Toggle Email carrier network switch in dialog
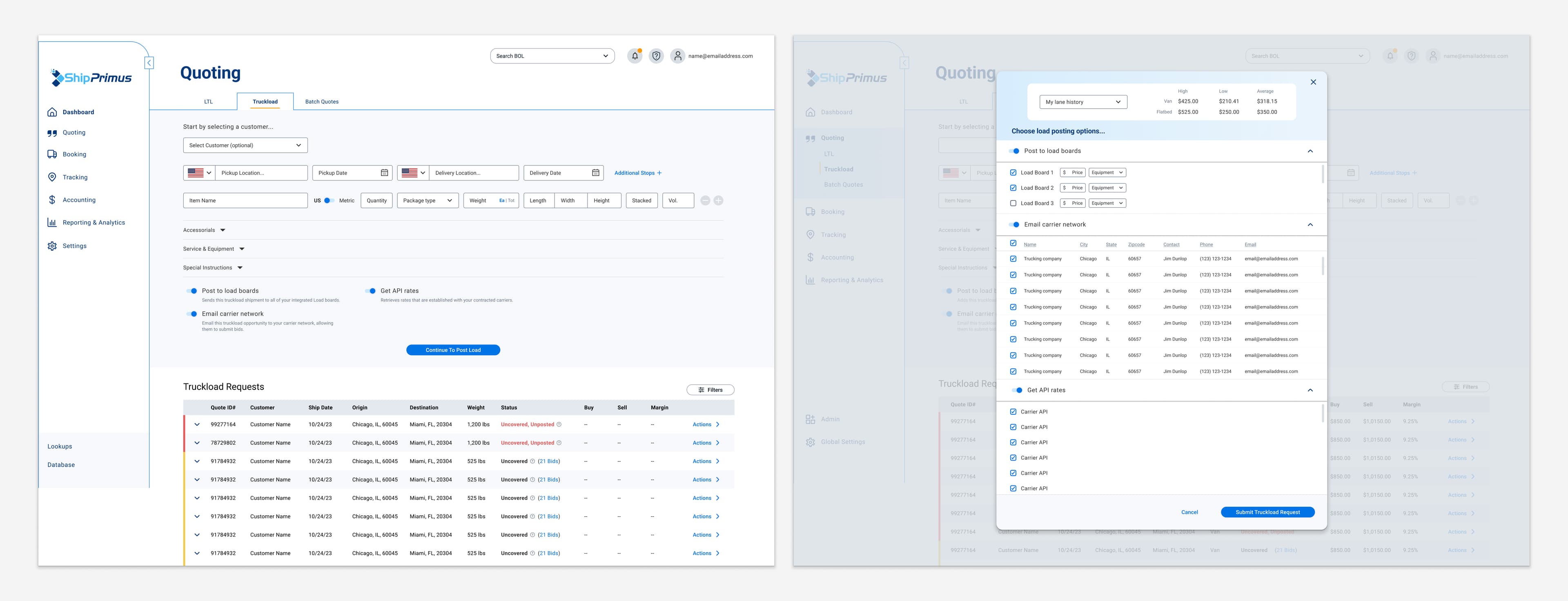The width and height of the screenshot is (1568, 601). pos(1014,225)
